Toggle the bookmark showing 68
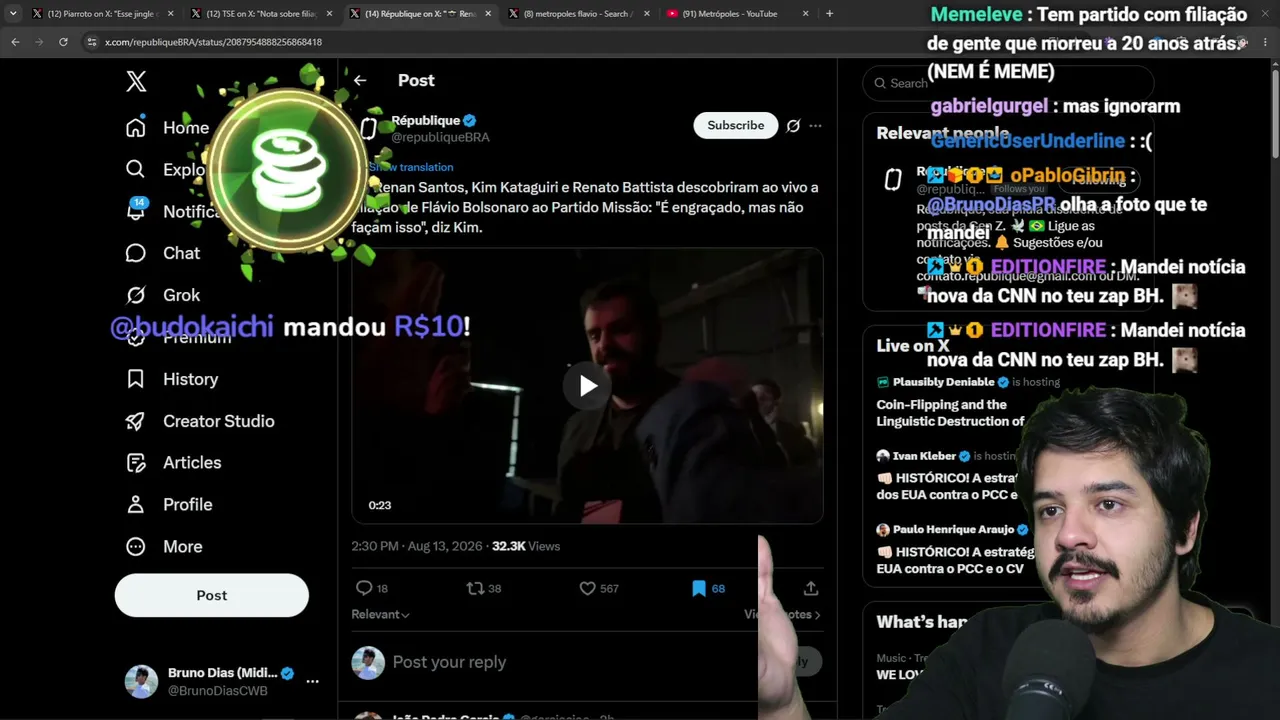1280x720 pixels. pos(699,588)
